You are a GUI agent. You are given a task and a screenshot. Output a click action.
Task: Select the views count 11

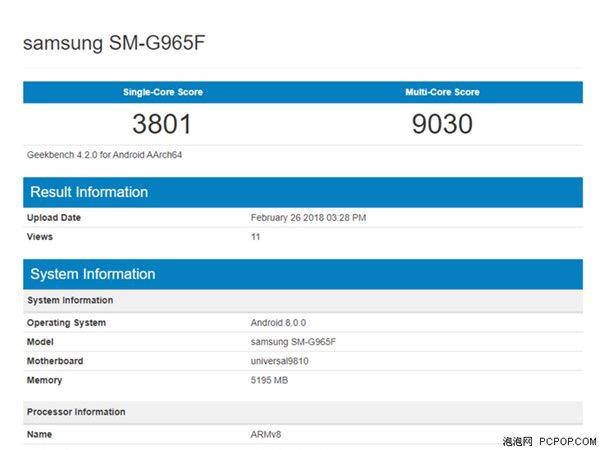click(x=256, y=237)
